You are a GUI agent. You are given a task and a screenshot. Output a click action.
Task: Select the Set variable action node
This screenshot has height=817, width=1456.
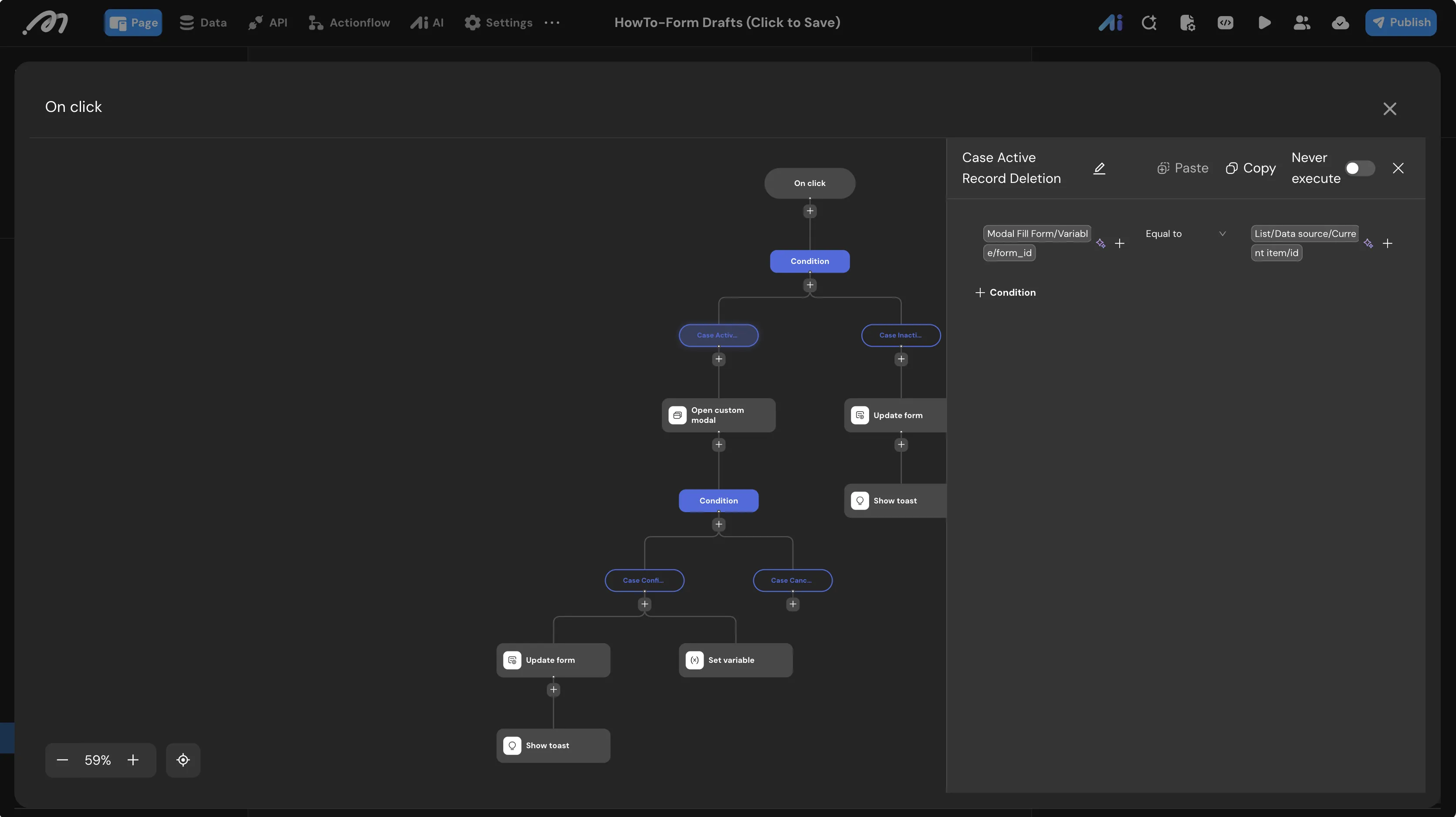point(735,660)
